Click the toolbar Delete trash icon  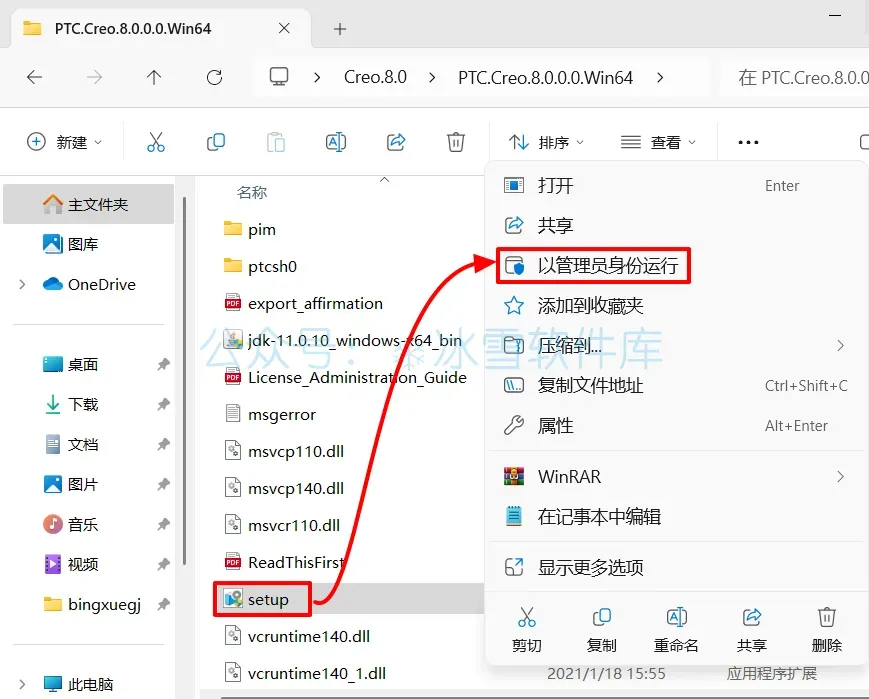click(x=456, y=142)
